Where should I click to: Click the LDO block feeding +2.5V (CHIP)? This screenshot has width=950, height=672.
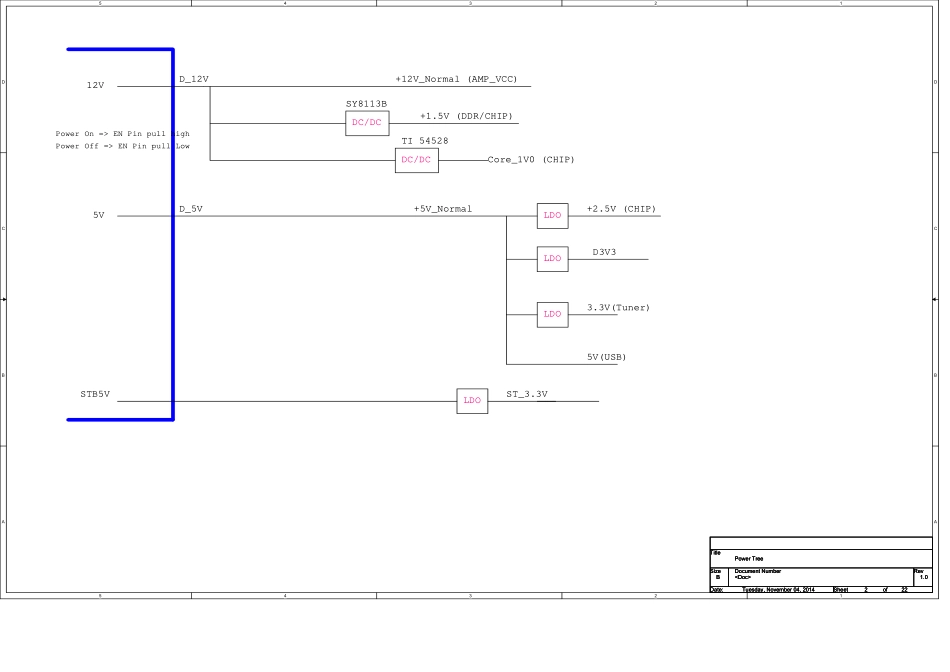click(x=552, y=215)
